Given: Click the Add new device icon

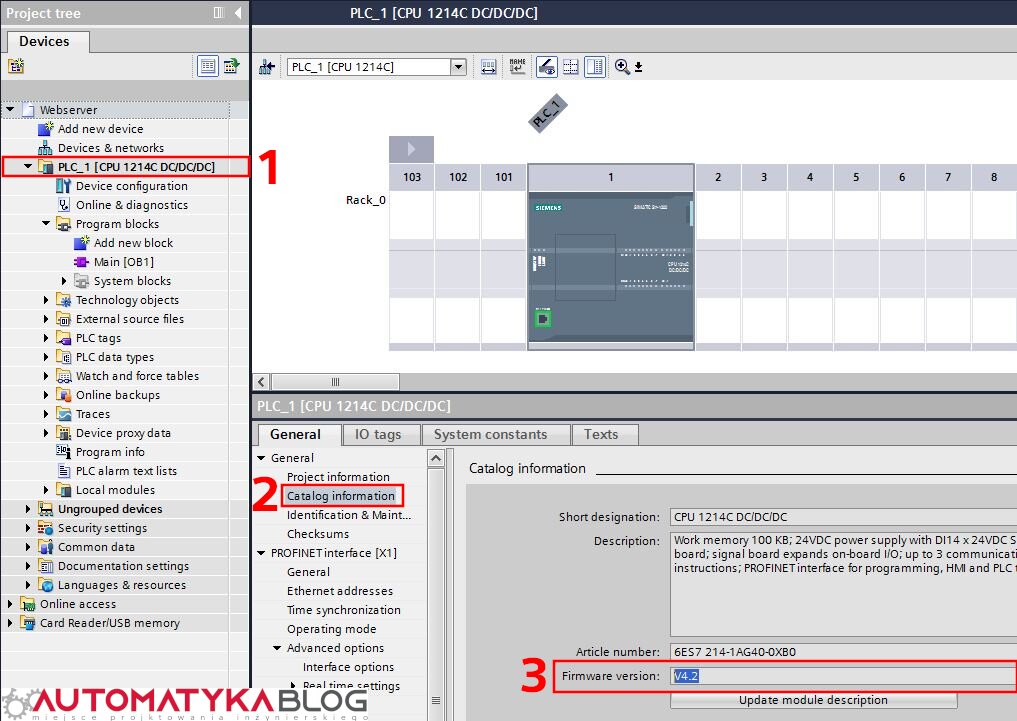Looking at the screenshot, I should [45, 128].
